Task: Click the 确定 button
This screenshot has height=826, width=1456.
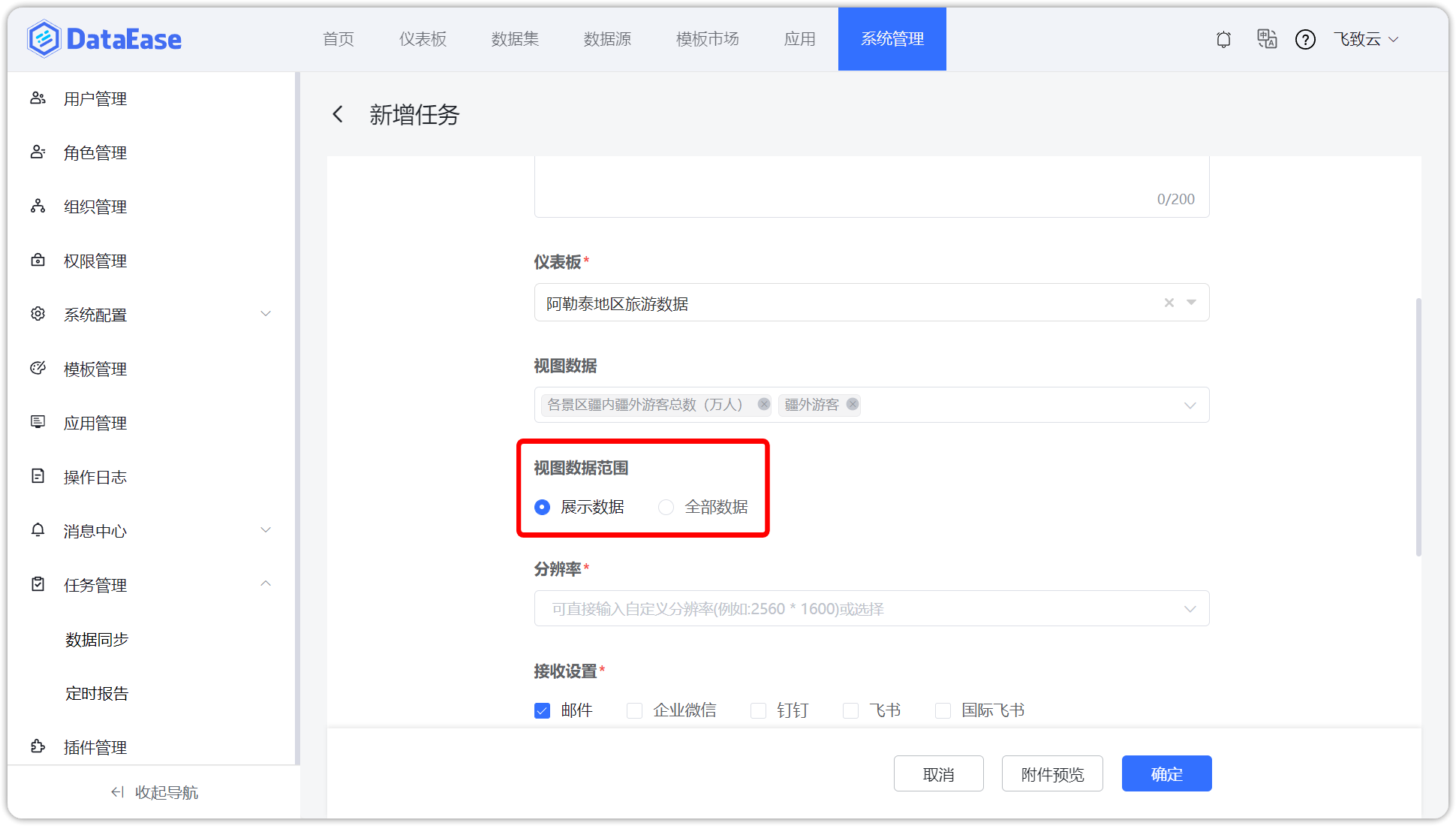Action: [x=1167, y=774]
